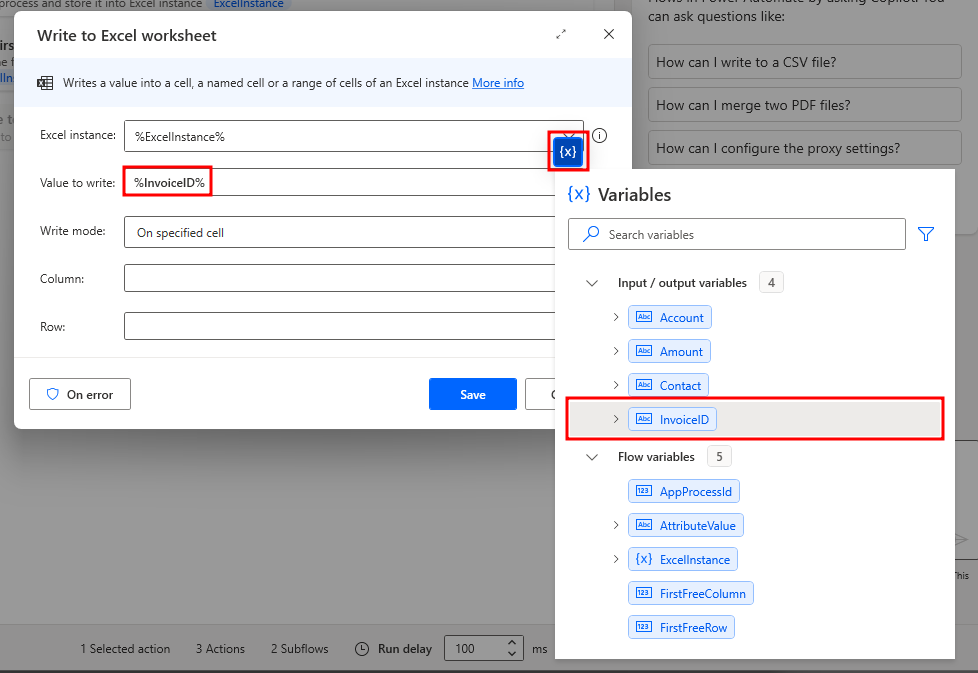Close the Write to Excel worksheet dialog
Screen dimensions: 978x673
[609, 34]
